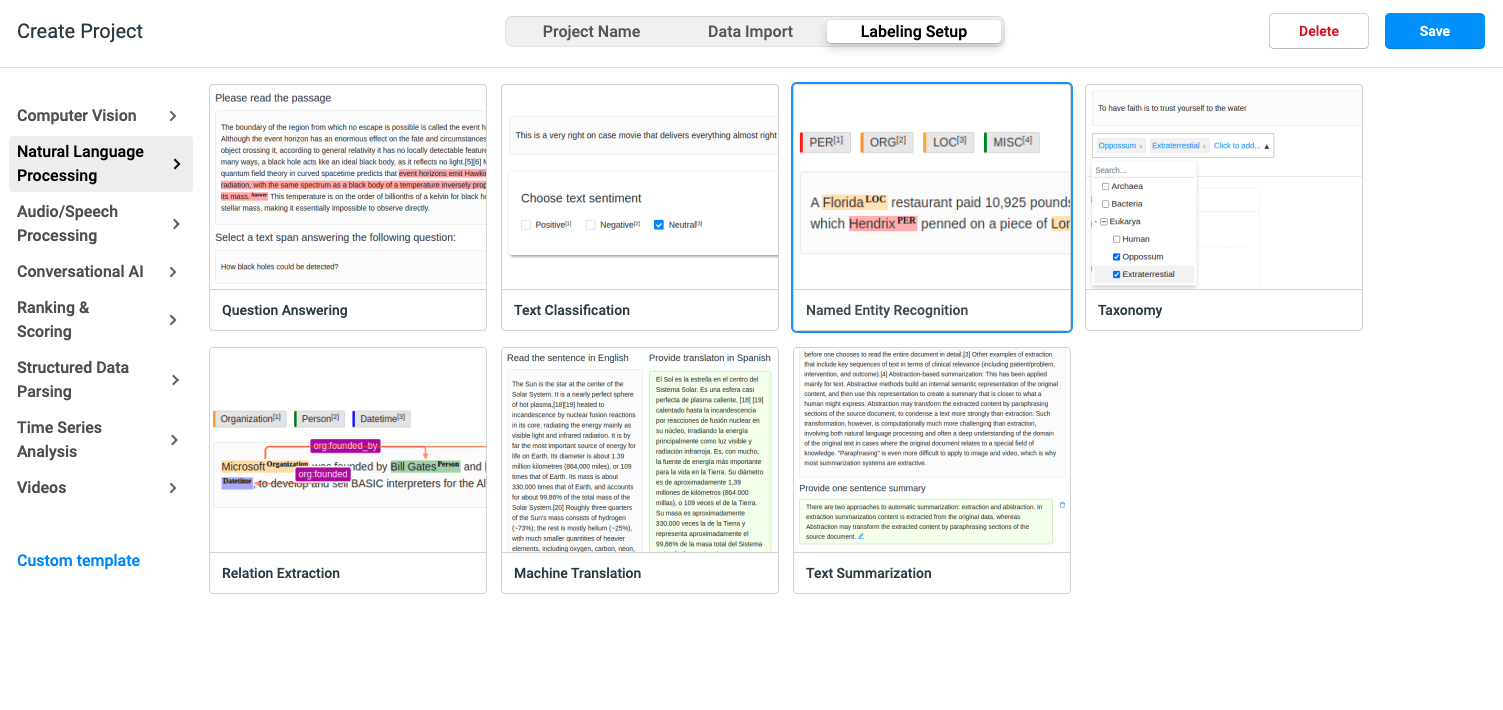Screen dimensions: 1503x710
Task: Expand Structured Data Parsing chevron
Action: [x=176, y=380]
